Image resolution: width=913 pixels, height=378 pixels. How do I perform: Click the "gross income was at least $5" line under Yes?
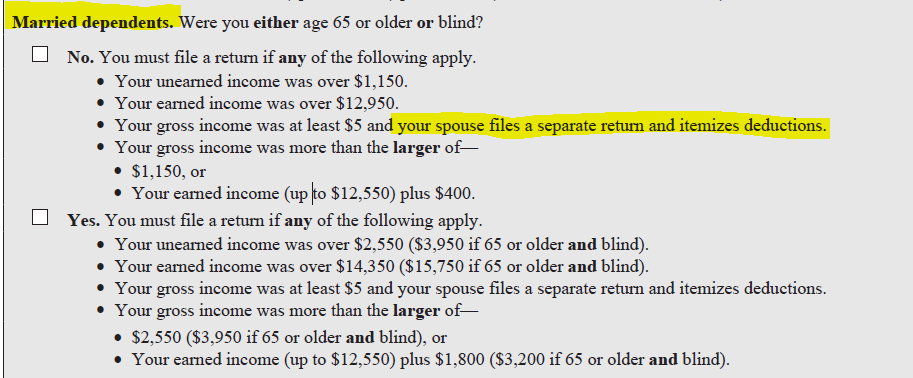pyautogui.click(x=470, y=289)
